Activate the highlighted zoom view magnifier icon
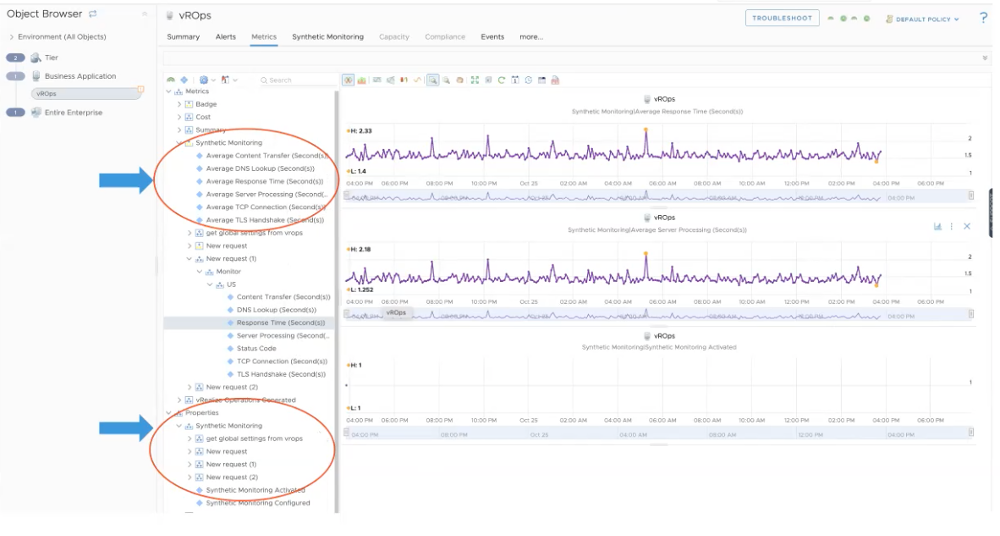The width and height of the screenshot is (1000, 536). click(x=433, y=80)
